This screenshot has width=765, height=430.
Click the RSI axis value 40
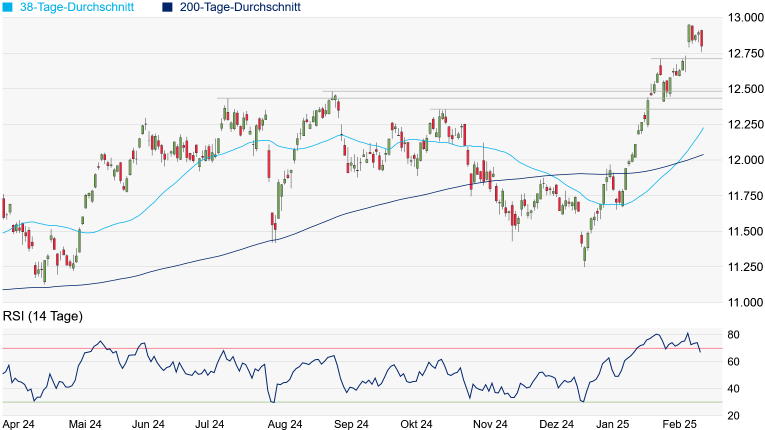click(x=733, y=389)
